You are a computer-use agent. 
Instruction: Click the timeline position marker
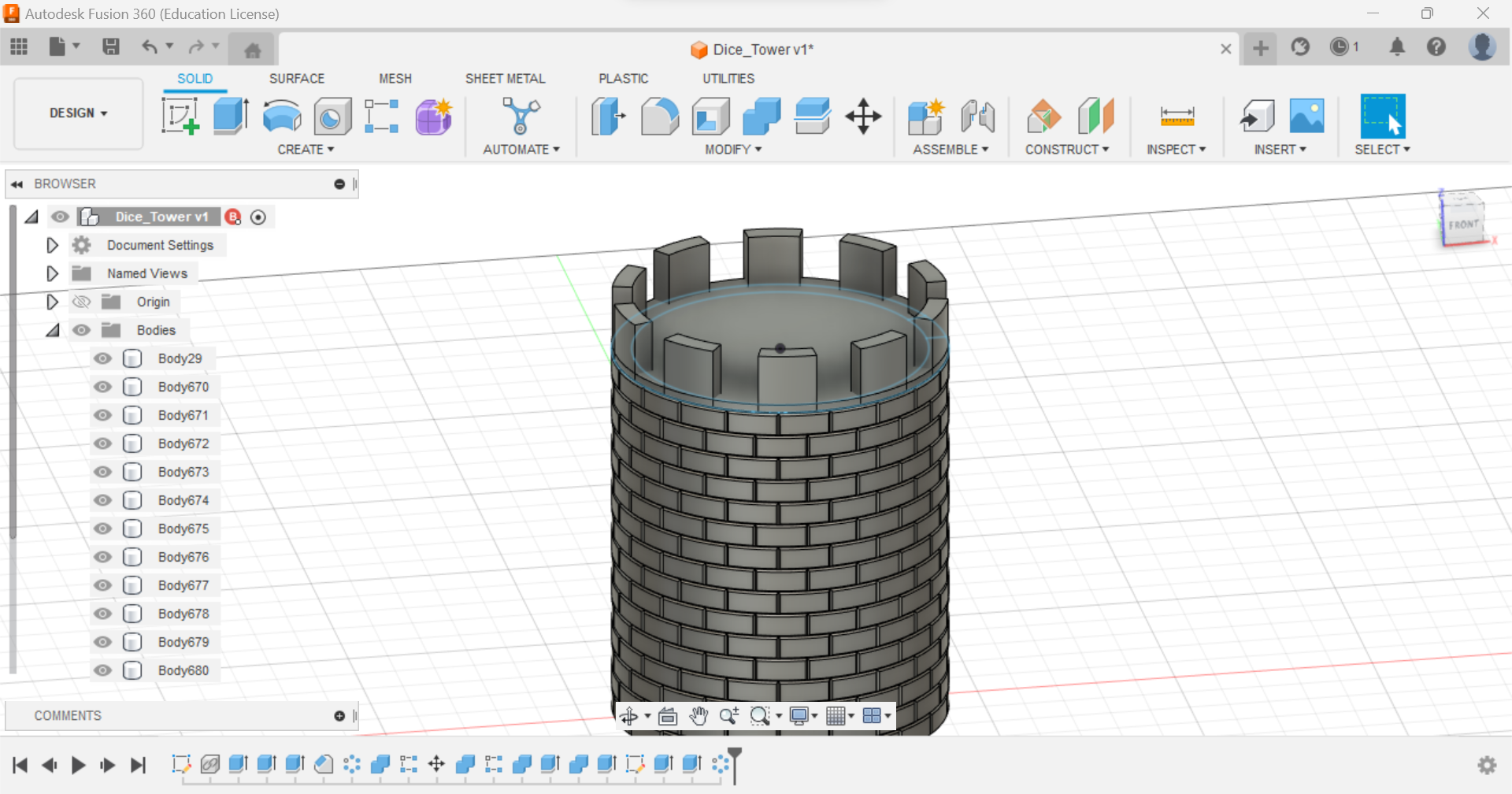coord(734,764)
